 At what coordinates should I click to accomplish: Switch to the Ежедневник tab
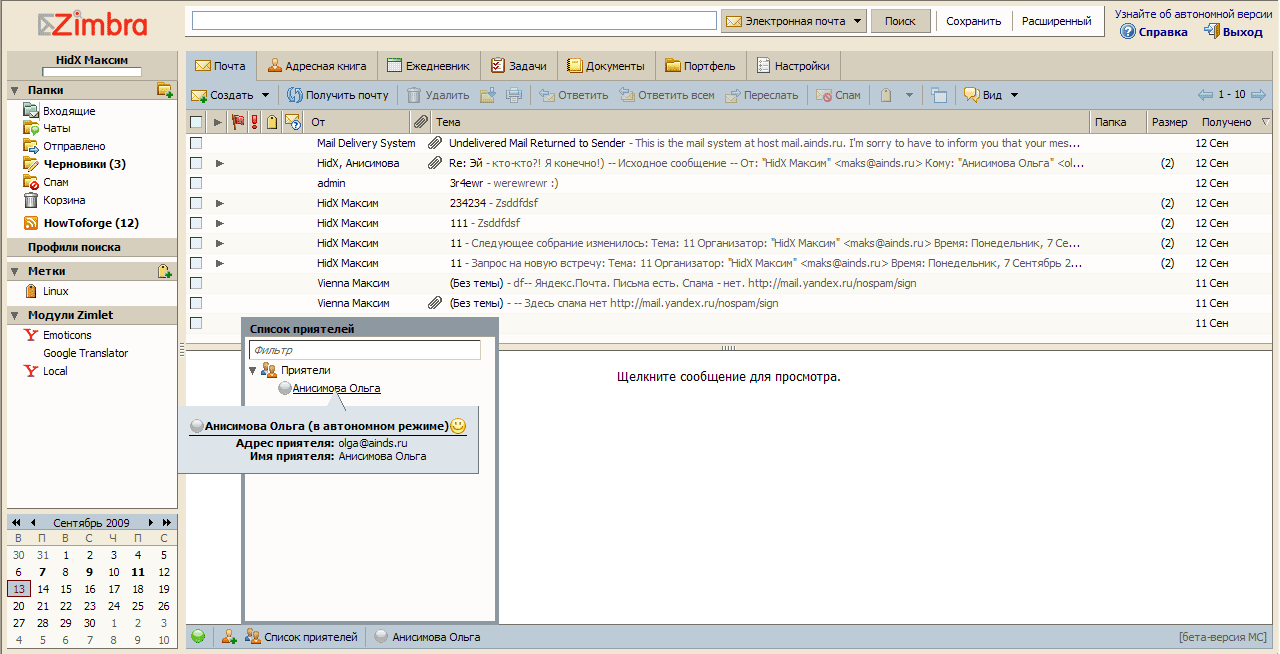point(428,66)
